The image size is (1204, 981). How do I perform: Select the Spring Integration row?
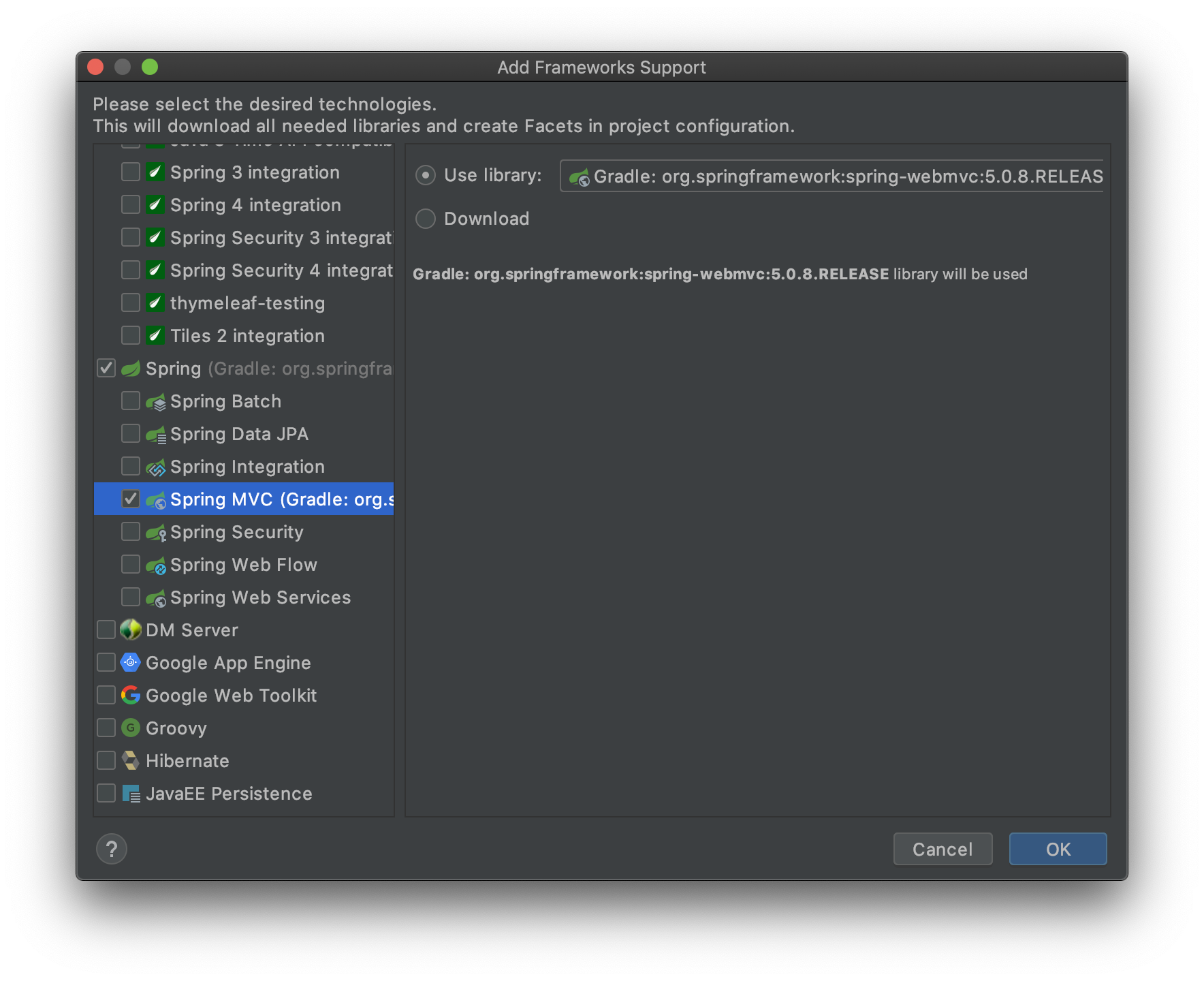[x=244, y=467]
